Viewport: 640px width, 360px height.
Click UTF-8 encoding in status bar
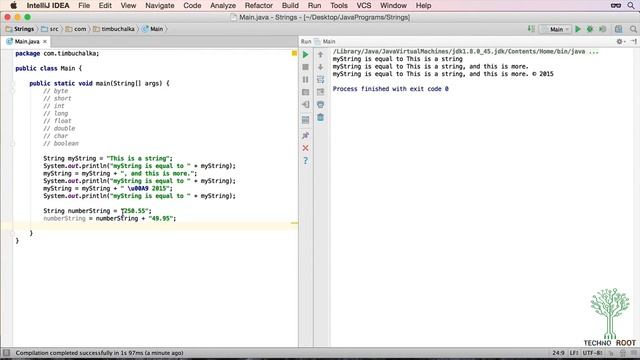592,353
